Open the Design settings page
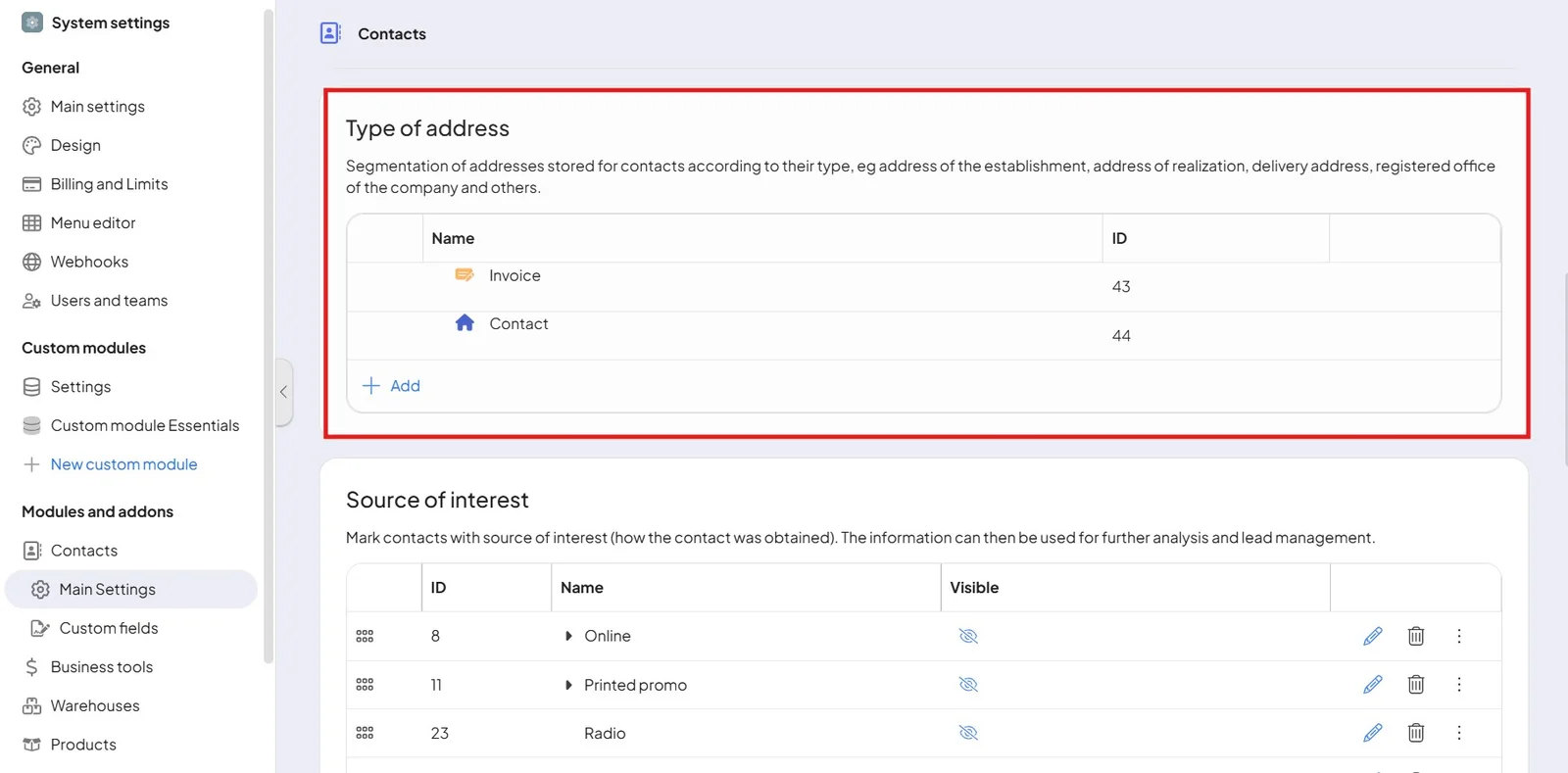This screenshot has height=773, width=1568. point(75,145)
